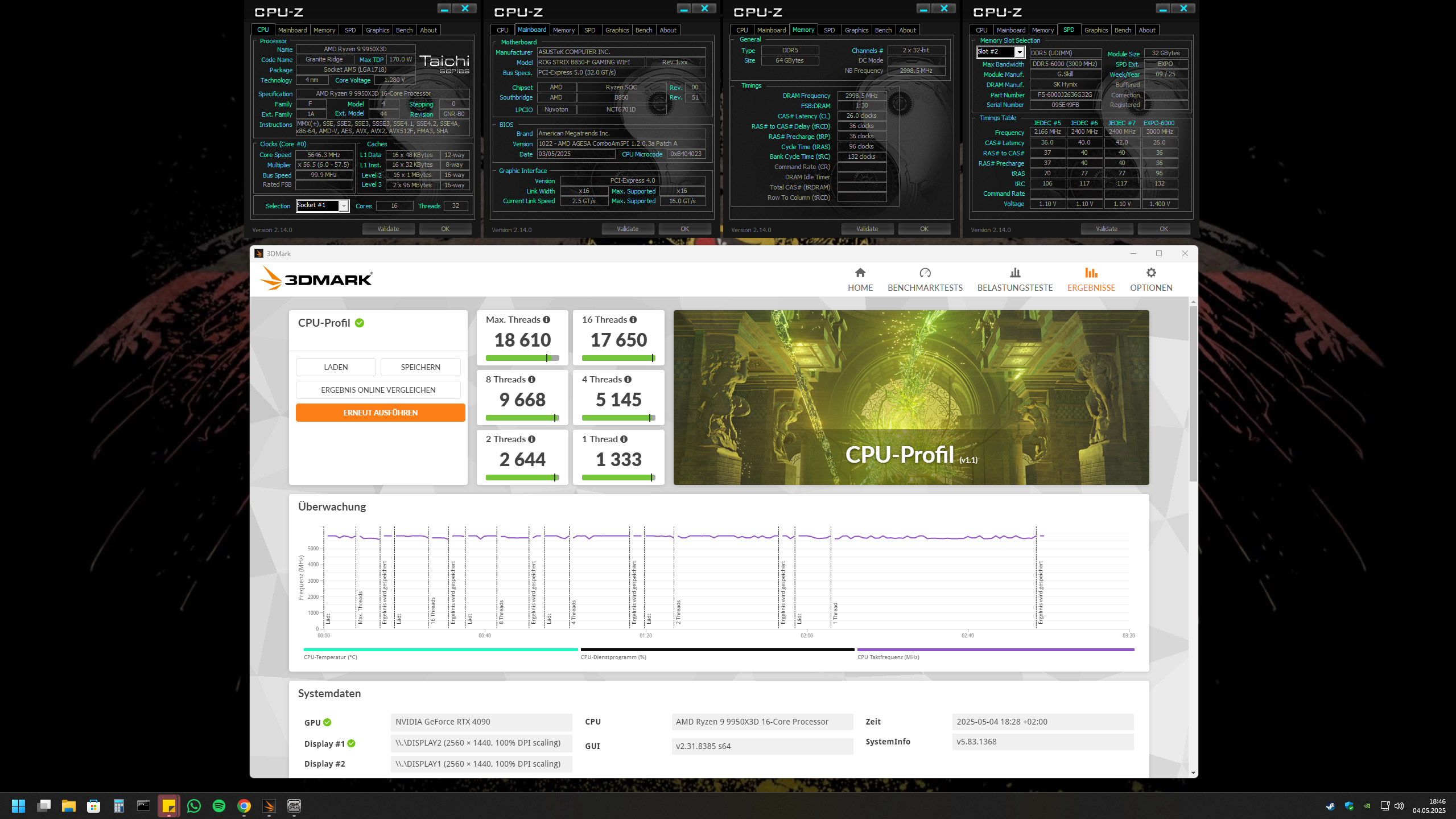
Task: Switch to Mainboard tab in first CPU-Z window
Action: click(x=292, y=30)
